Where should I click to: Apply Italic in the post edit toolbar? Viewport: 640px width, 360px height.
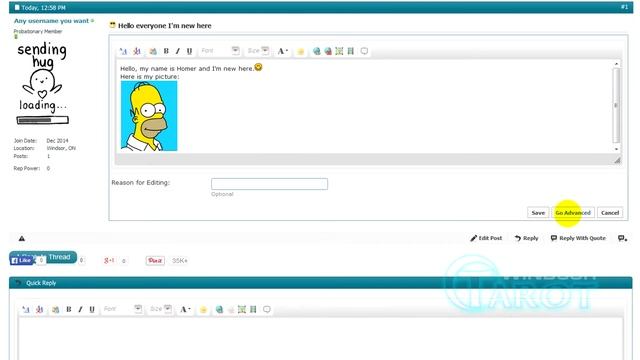tap(178, 51)
